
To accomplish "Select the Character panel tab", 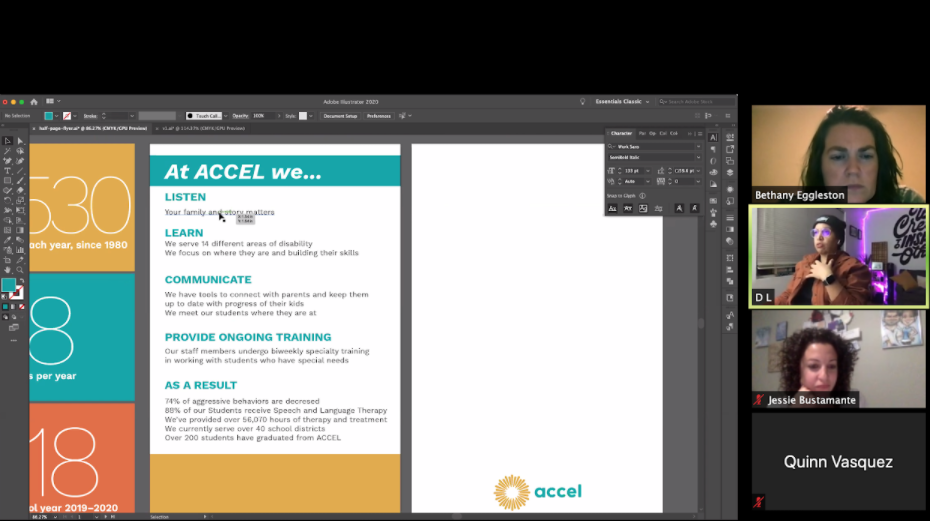I will tap(621, 134).
